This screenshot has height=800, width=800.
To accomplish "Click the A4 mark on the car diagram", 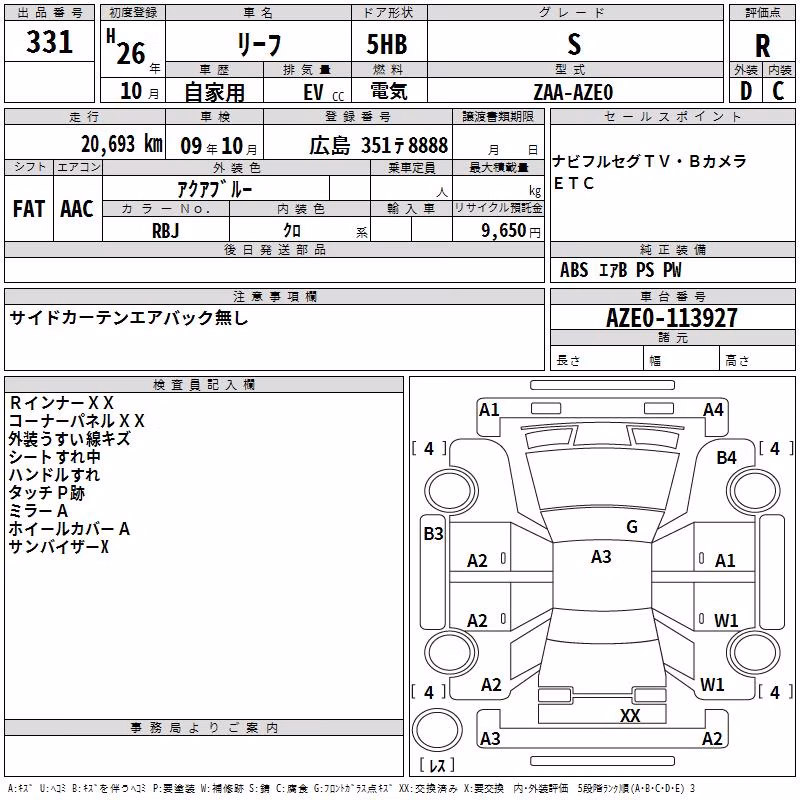I will [x=713, y=410].
